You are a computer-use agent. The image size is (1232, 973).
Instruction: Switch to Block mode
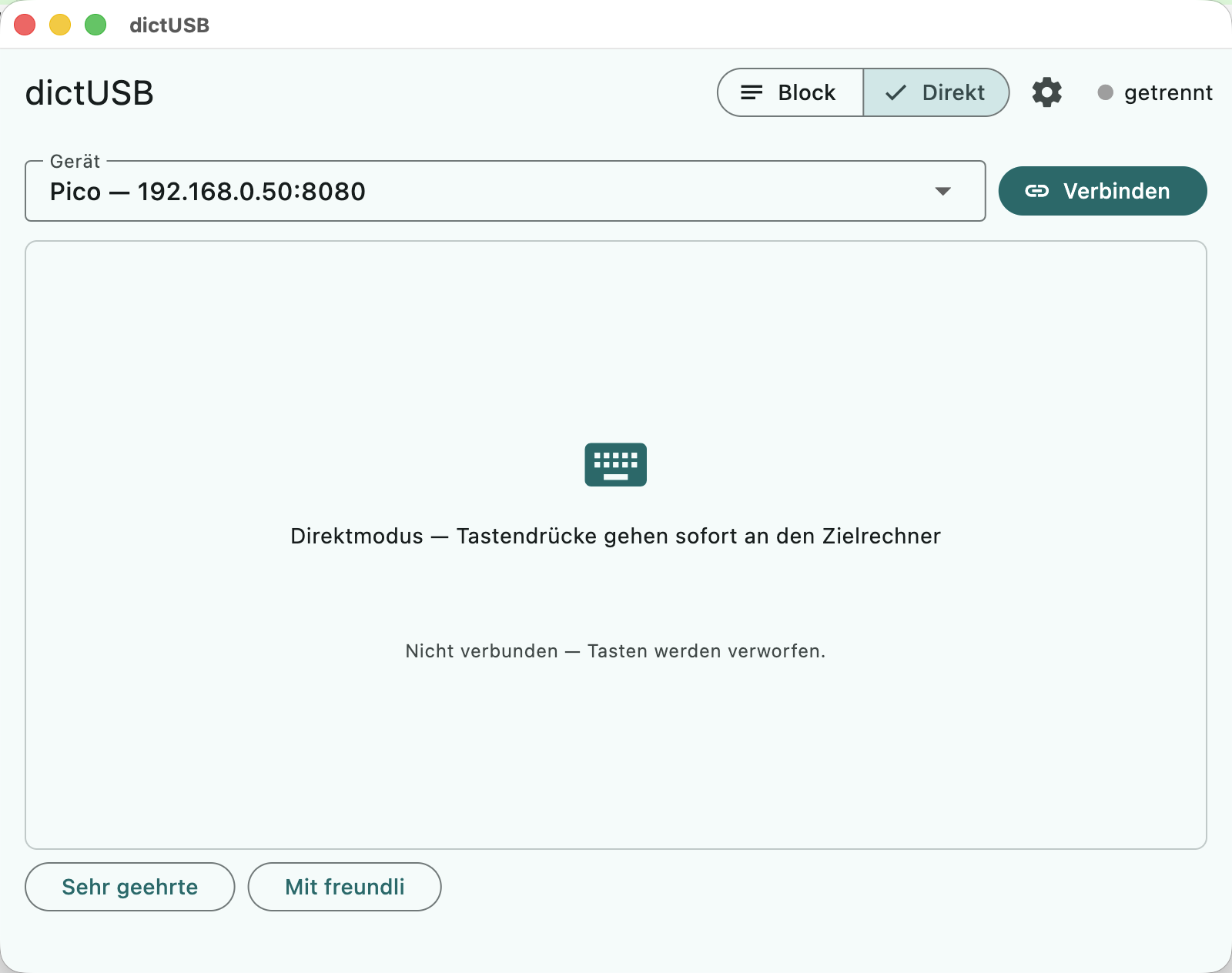click(790, 92)
